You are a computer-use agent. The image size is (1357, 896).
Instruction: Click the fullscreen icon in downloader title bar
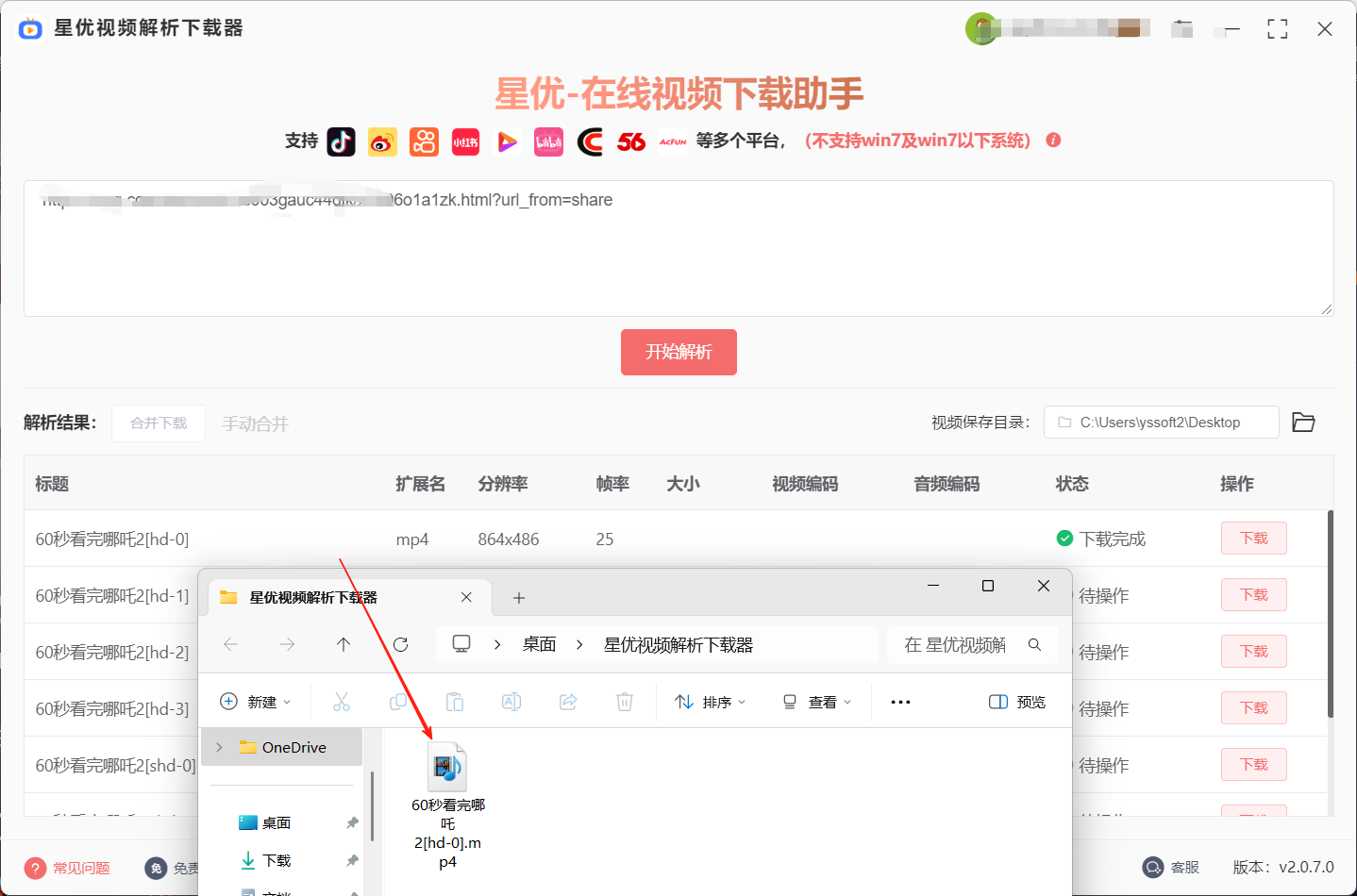point(1278,29)
